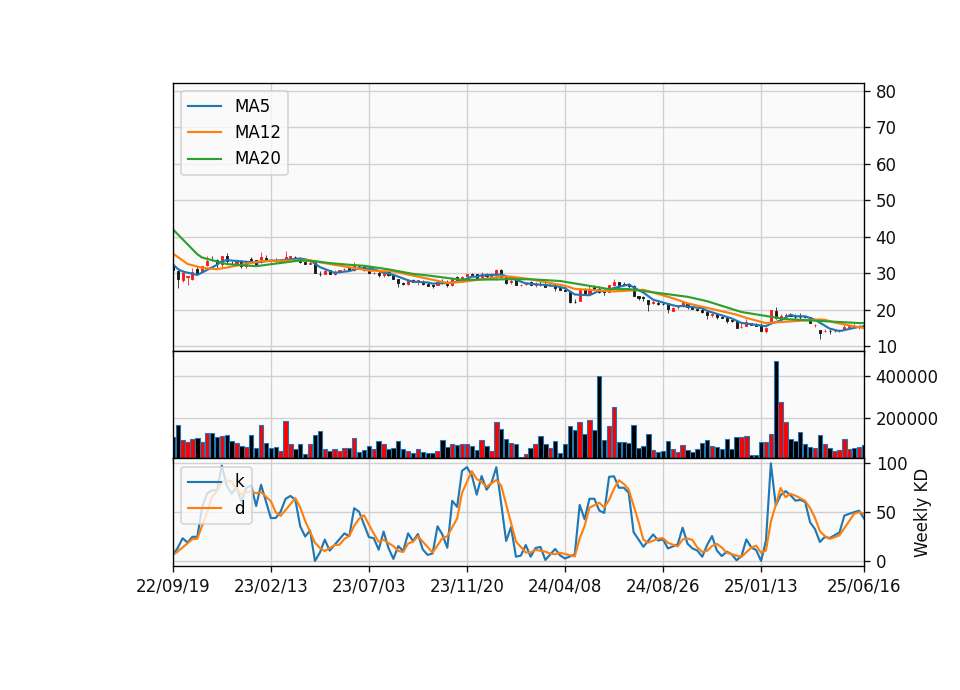Click the price axis value 70

(x=886, y=128)
